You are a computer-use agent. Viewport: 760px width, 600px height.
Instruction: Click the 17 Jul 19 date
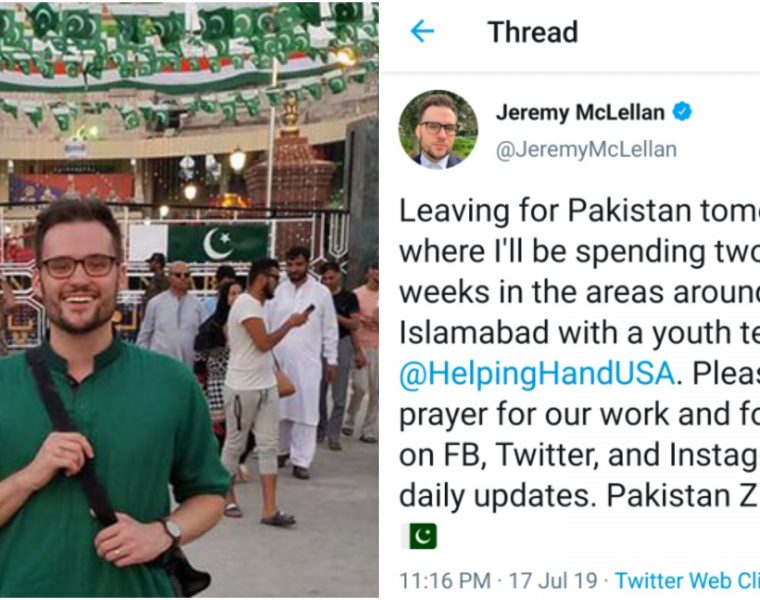pyautogui.click(x=553, y=580)
